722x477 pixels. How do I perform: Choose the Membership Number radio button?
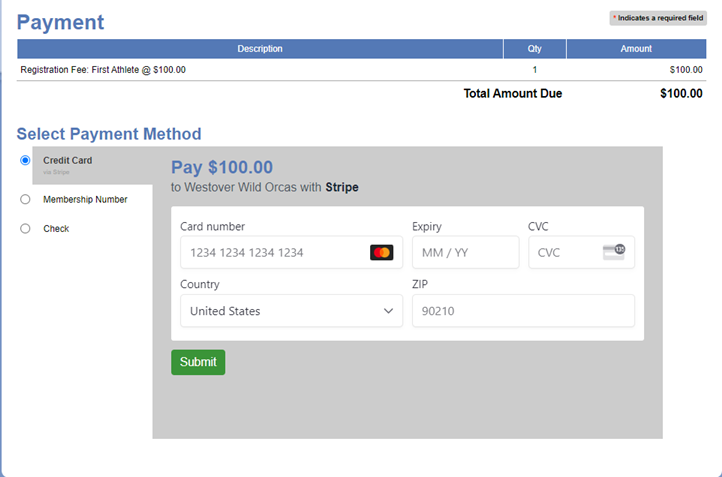(25, 199)
